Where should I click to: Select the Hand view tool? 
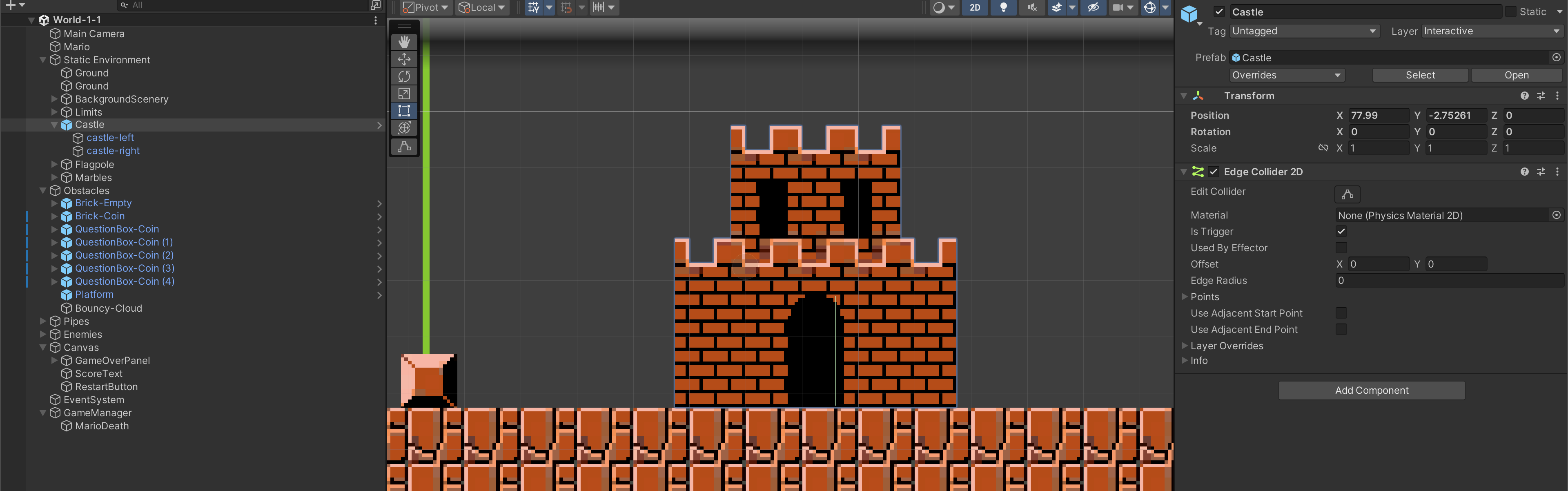(404, 41)
